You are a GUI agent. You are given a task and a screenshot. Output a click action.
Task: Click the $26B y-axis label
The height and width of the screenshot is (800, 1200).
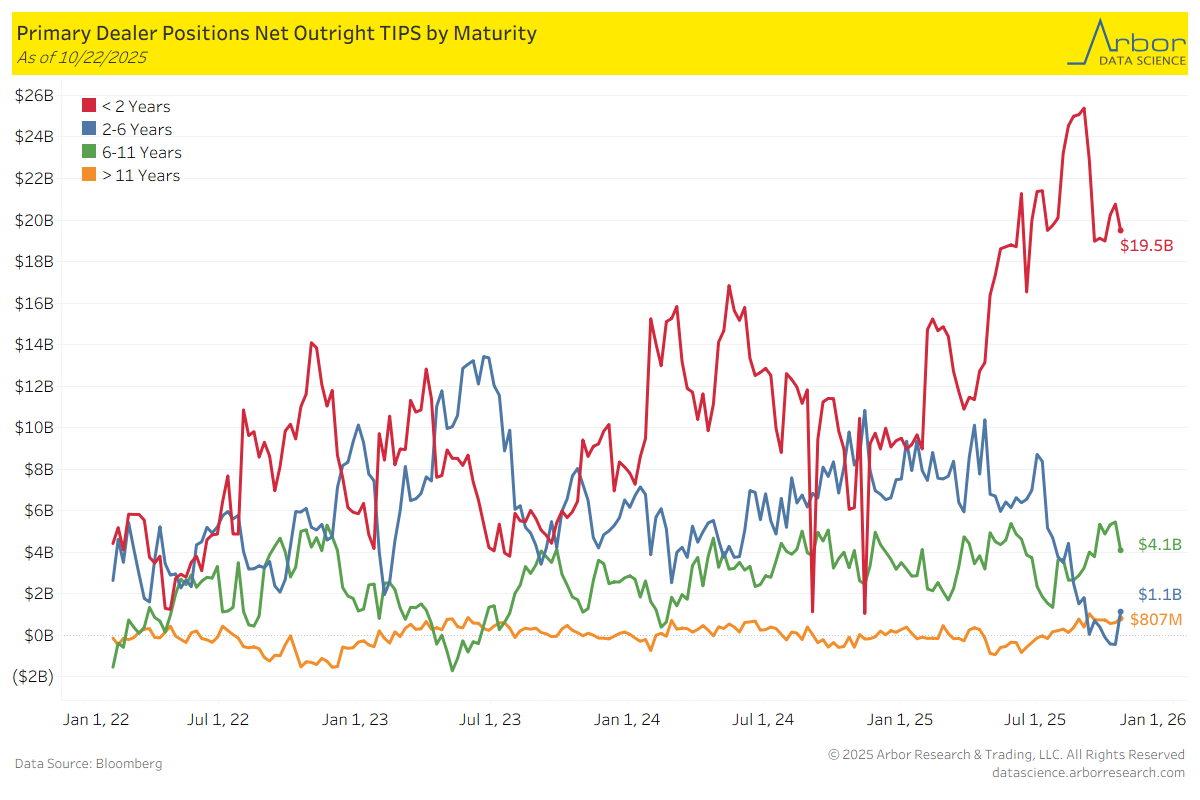[x=35, y=96]
